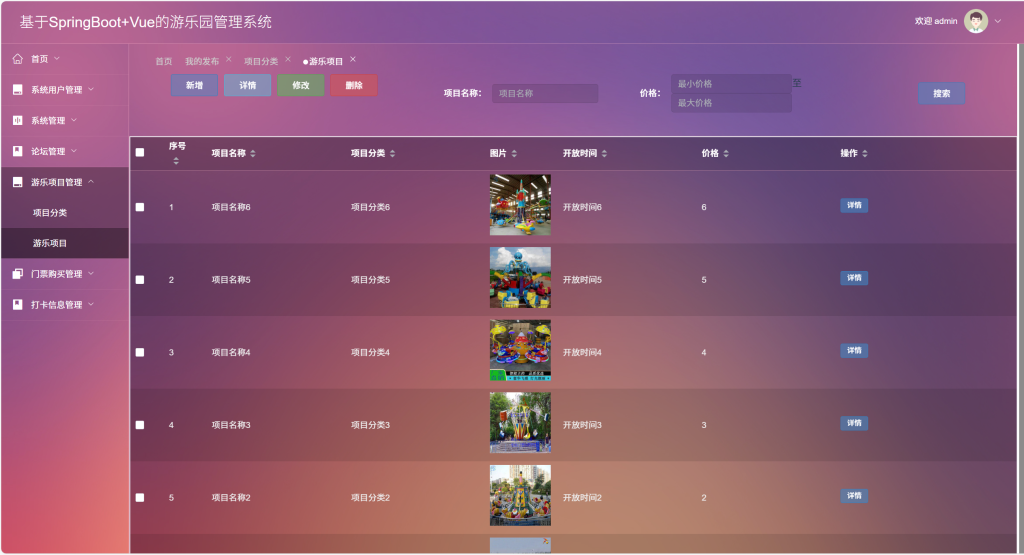Open 详情 for 项目名称2 row
Image resolution: width=1024 pixels, height=555 pixels.
click(854, 496)
